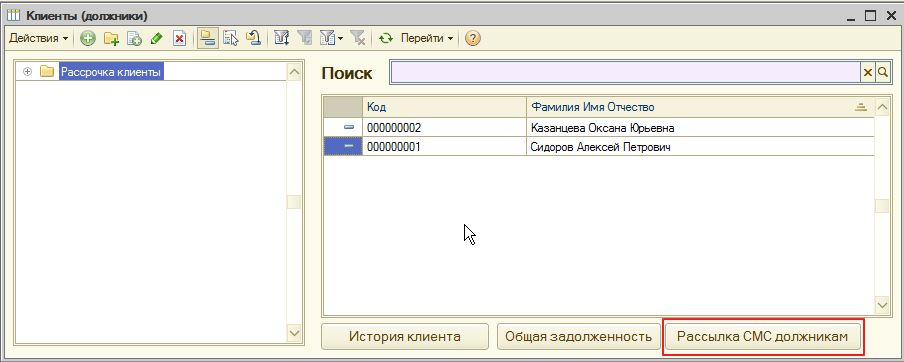
Task: Click the tree panel scrollbar thumb
Action: tap(293, 202)
